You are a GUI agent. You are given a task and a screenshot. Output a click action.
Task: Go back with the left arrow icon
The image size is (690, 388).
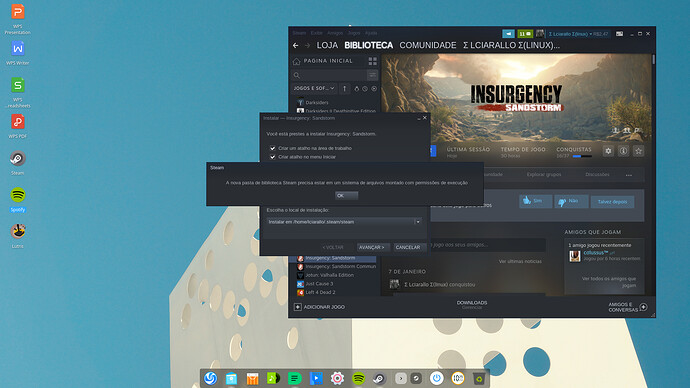[x=296, y=45]
